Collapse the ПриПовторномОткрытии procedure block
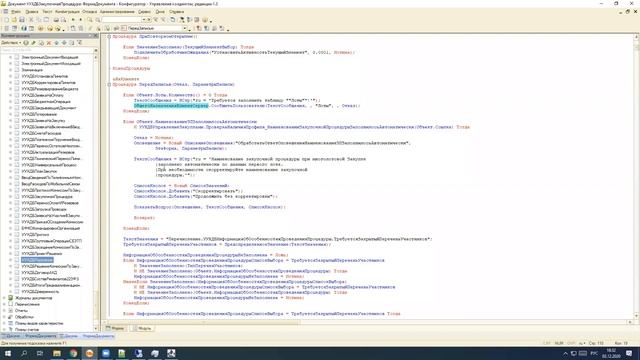The image size is (640, 360). point(109,36)
